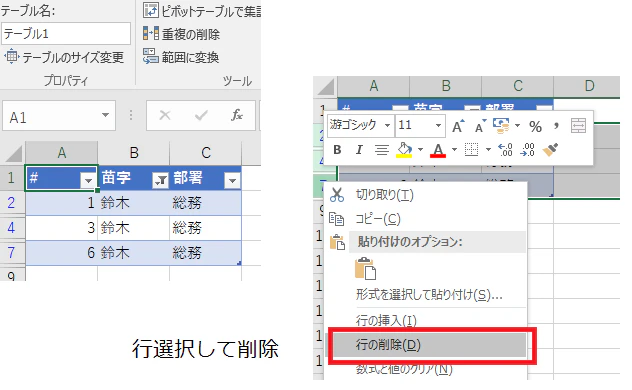The width and height of the screenshot is (632, 390).
Task: Click center alignment icon
Action: coord(381,150)
